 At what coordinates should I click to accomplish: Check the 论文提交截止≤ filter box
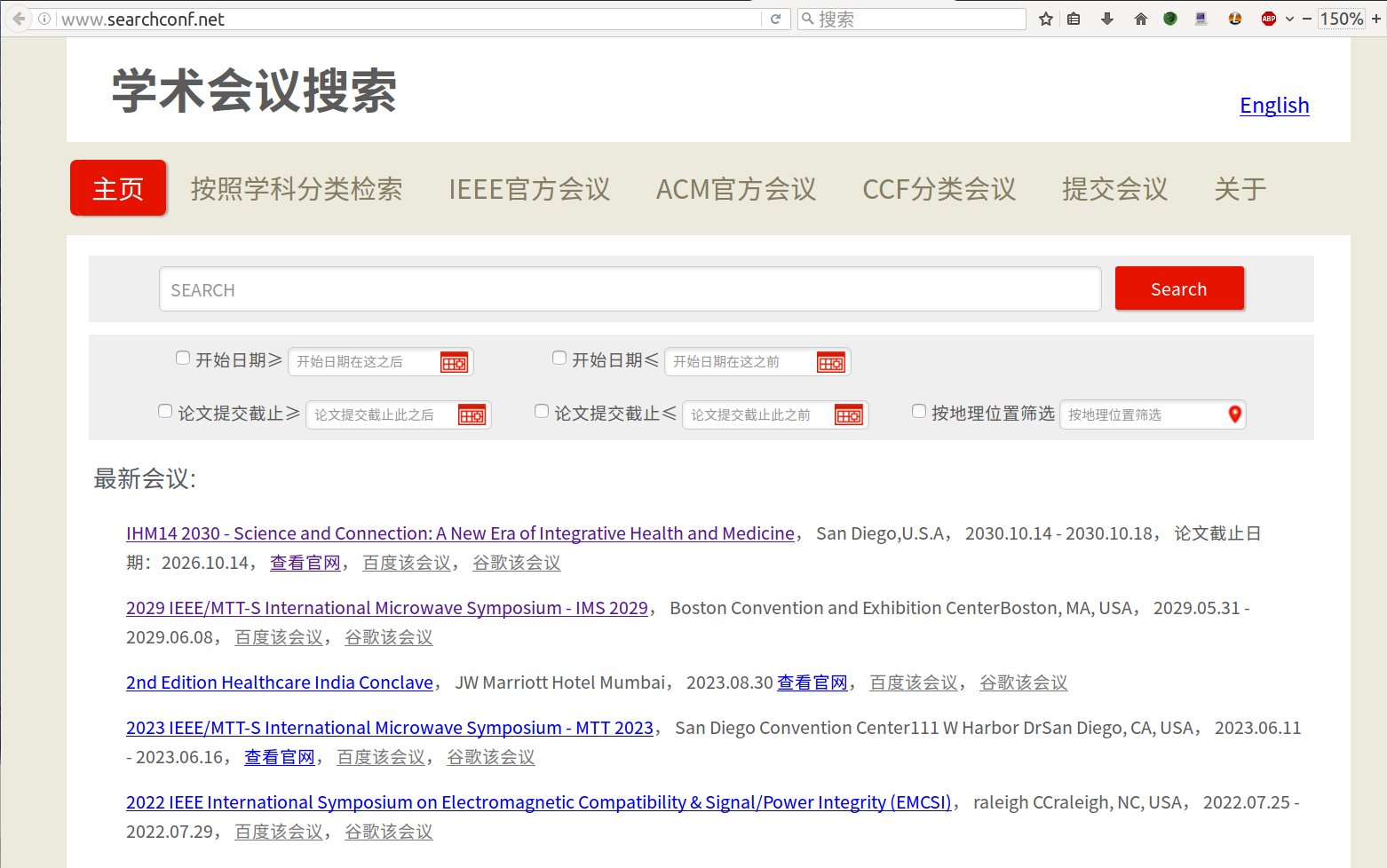click(x=541, y=411)
